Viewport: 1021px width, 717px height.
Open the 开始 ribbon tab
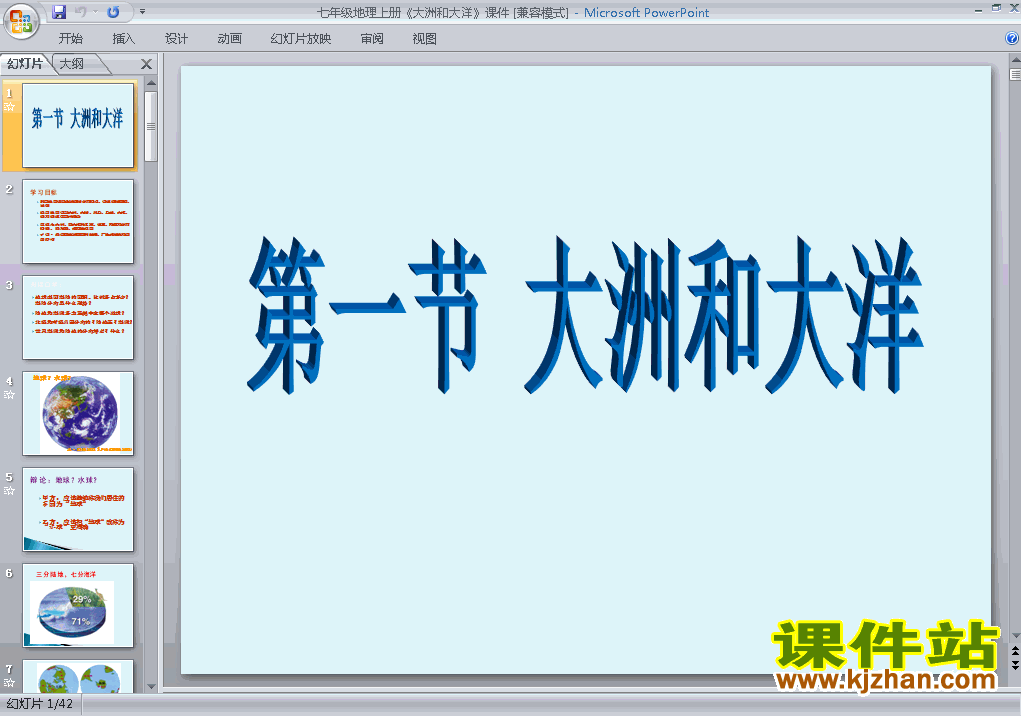click(x=70, y=39)
